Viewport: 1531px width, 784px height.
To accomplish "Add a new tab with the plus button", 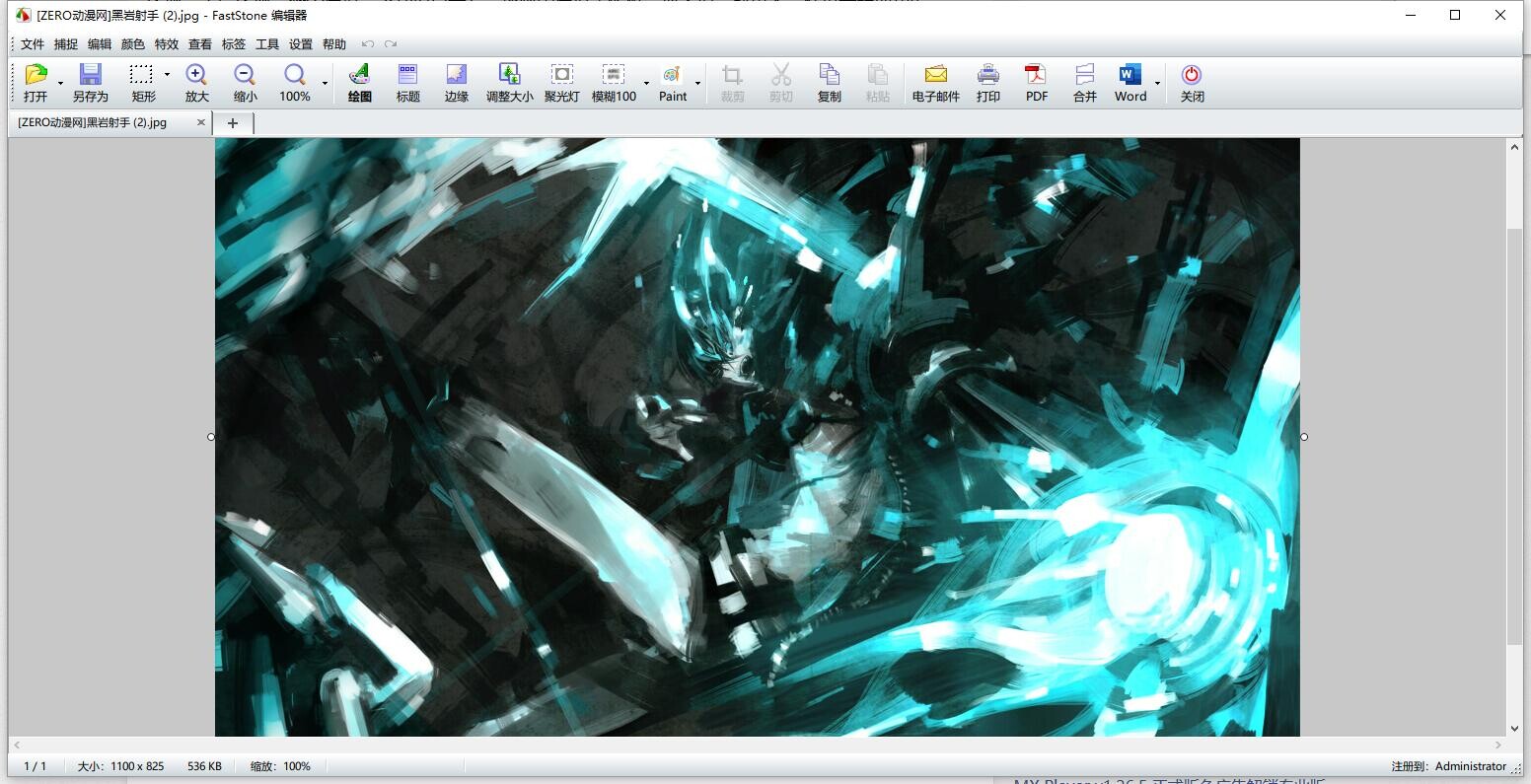I will tap(233, 123).
